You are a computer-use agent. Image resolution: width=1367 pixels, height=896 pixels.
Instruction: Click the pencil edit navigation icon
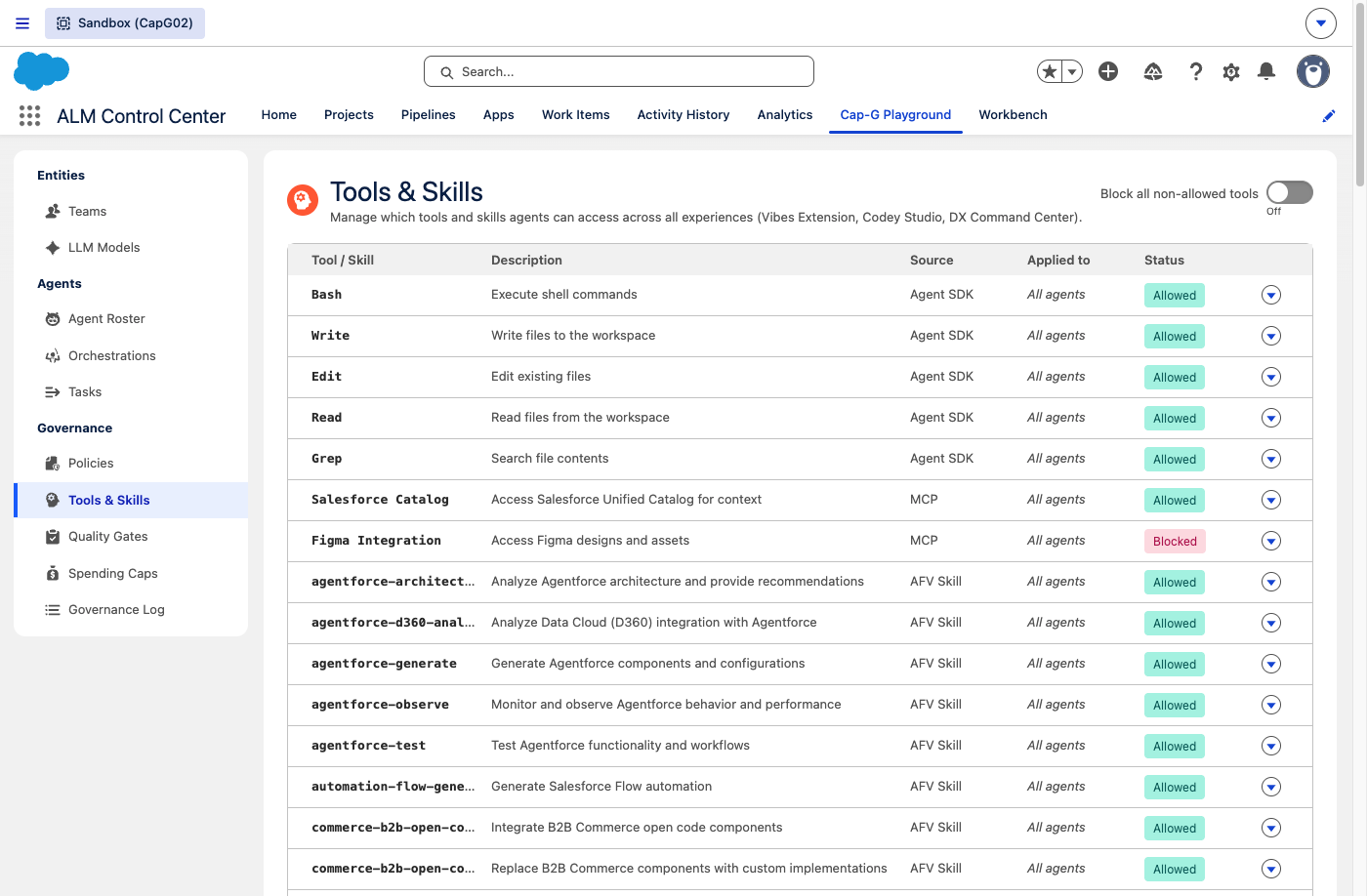(x=1329, y=116)
